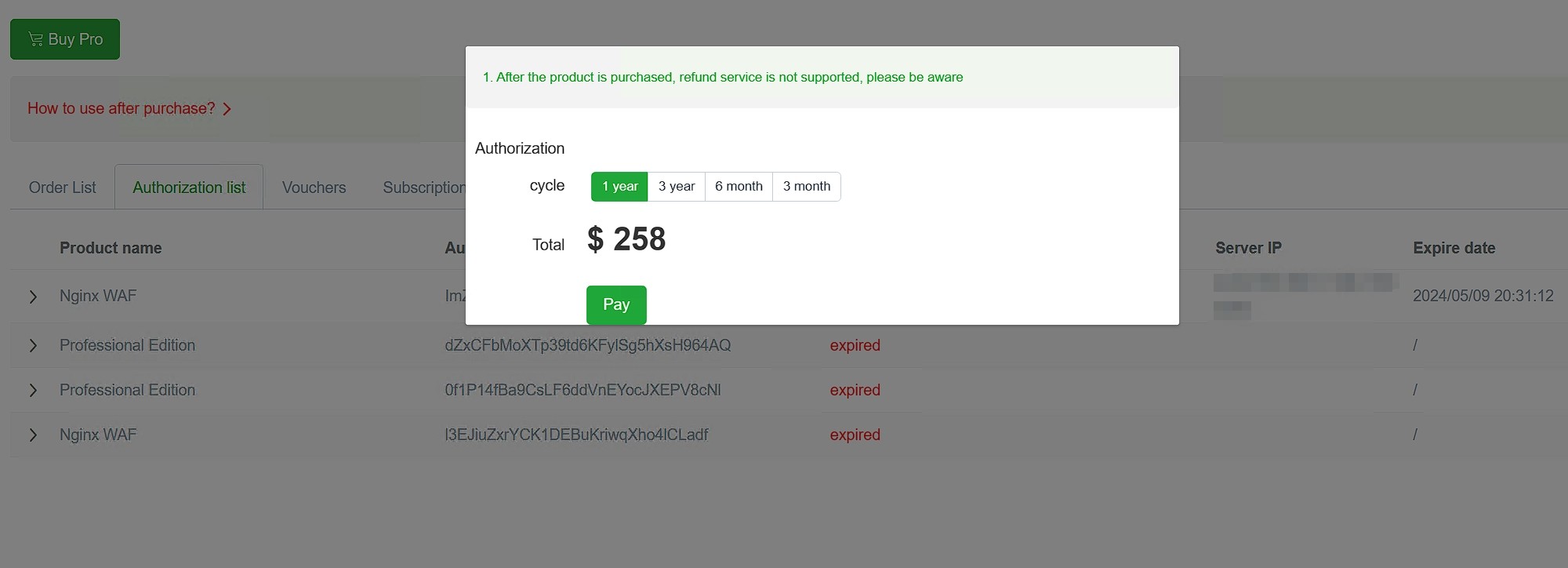Expand the second Professional Edition row
This screenshot has width=1568, height=568.
pyautogui.click(x=33, y=391)
